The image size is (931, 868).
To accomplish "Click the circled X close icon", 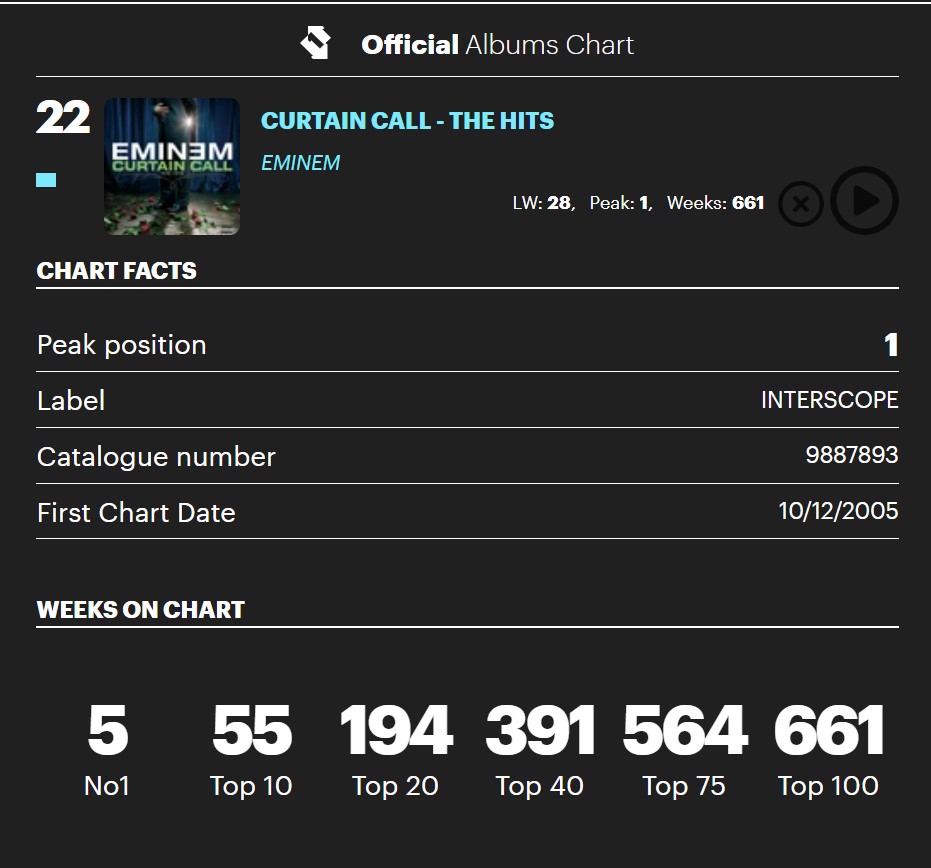I will pyautogui.click(x=800, y=204).
